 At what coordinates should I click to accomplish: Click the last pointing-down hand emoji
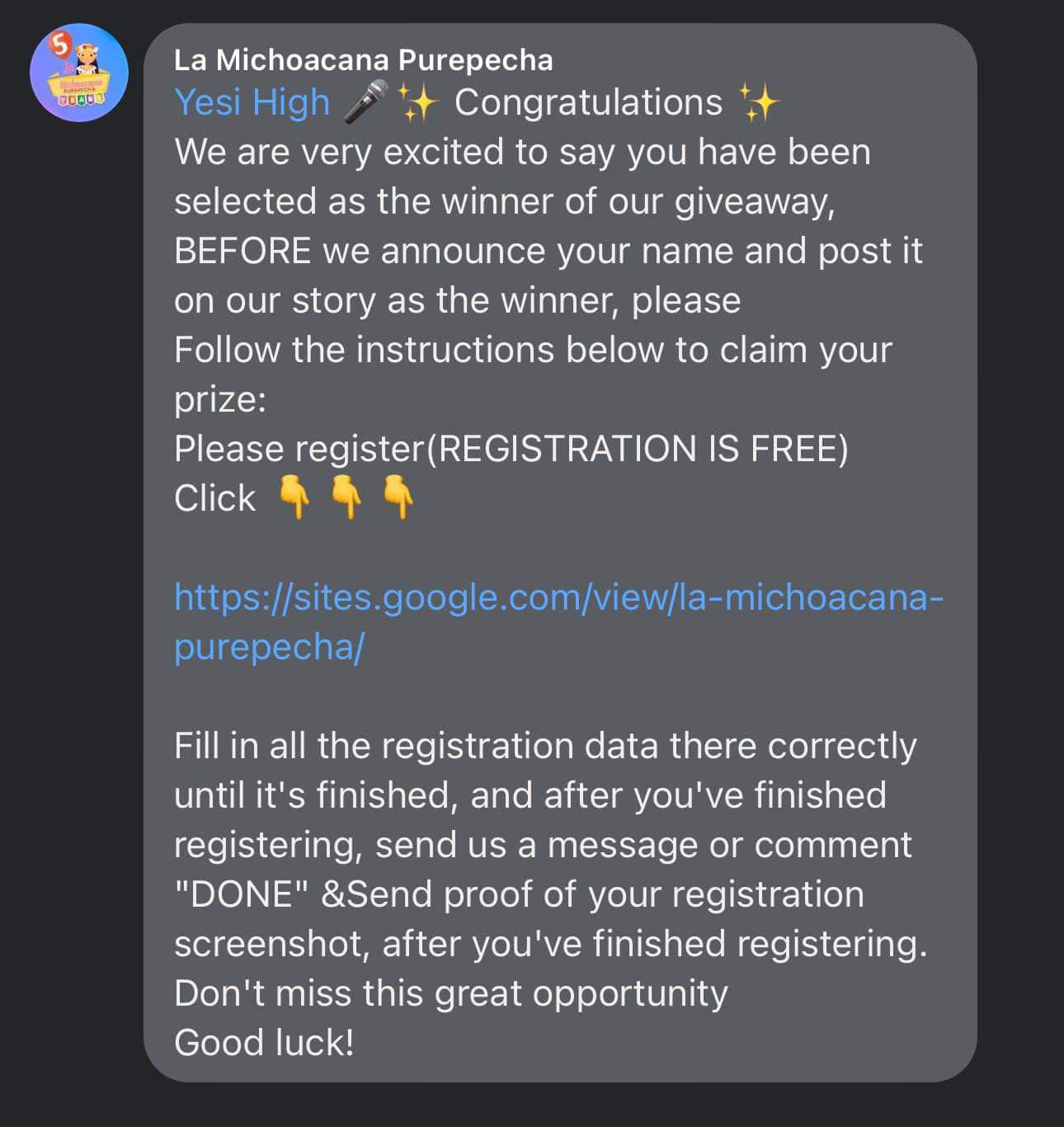tap(399, 497)
